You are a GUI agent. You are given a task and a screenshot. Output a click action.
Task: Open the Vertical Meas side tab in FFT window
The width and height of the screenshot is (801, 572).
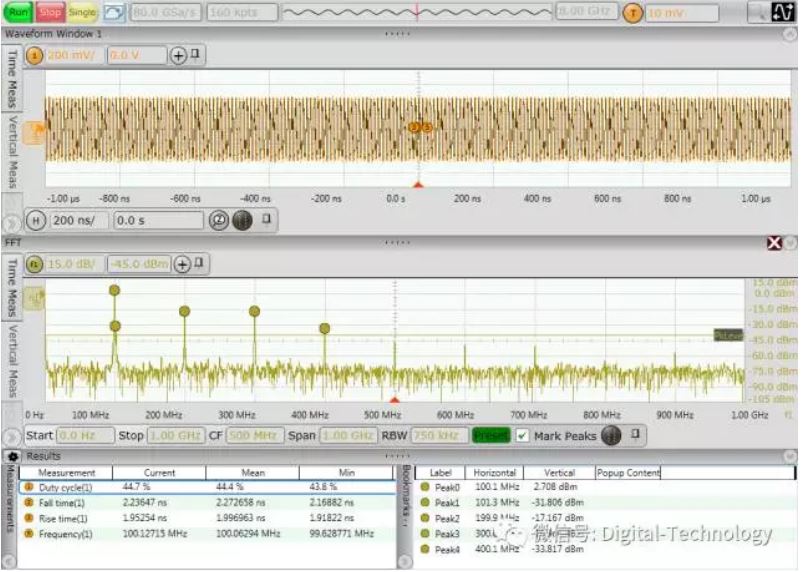13,360
